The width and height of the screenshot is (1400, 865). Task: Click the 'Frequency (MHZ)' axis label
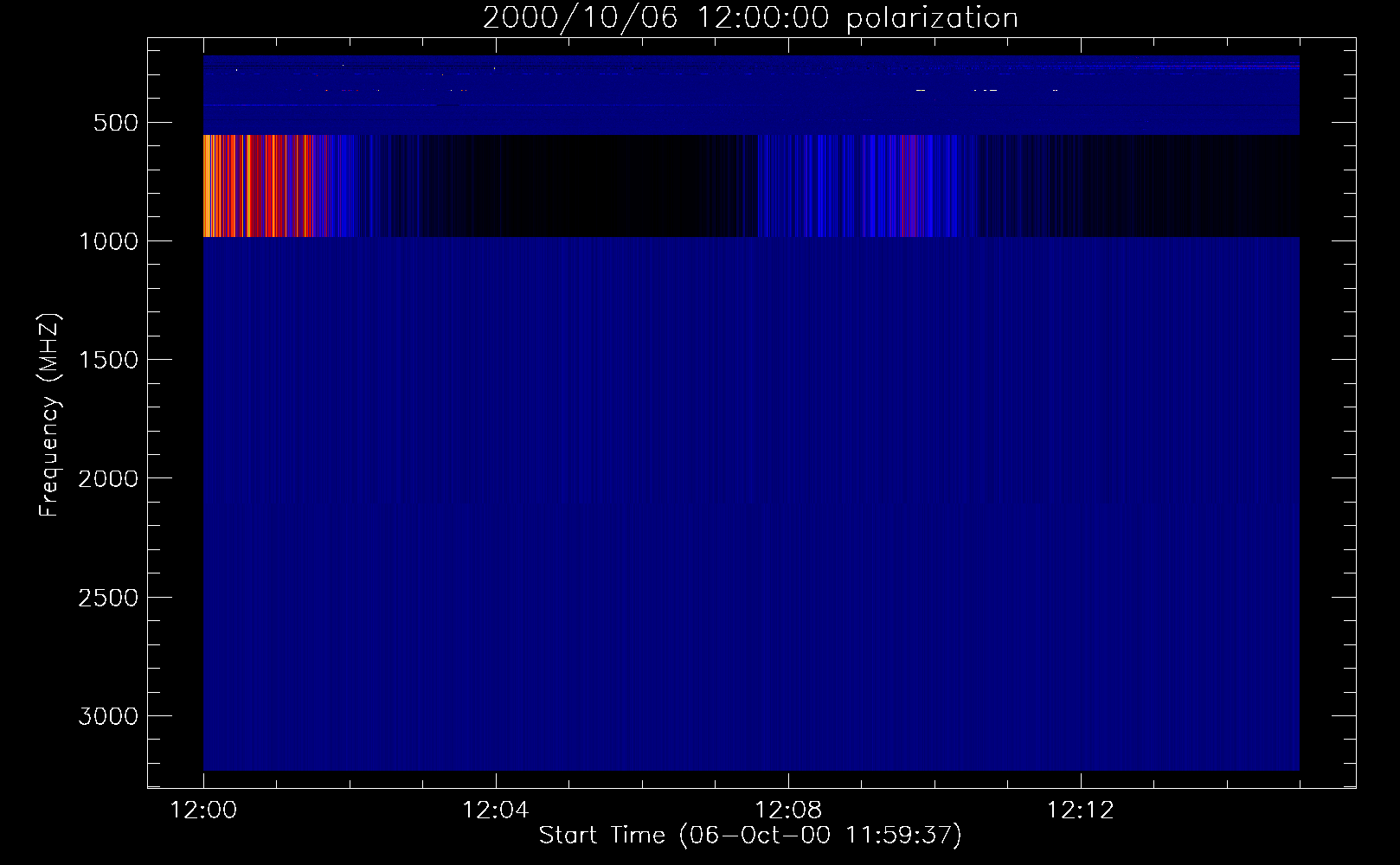(x=49, y=414)
